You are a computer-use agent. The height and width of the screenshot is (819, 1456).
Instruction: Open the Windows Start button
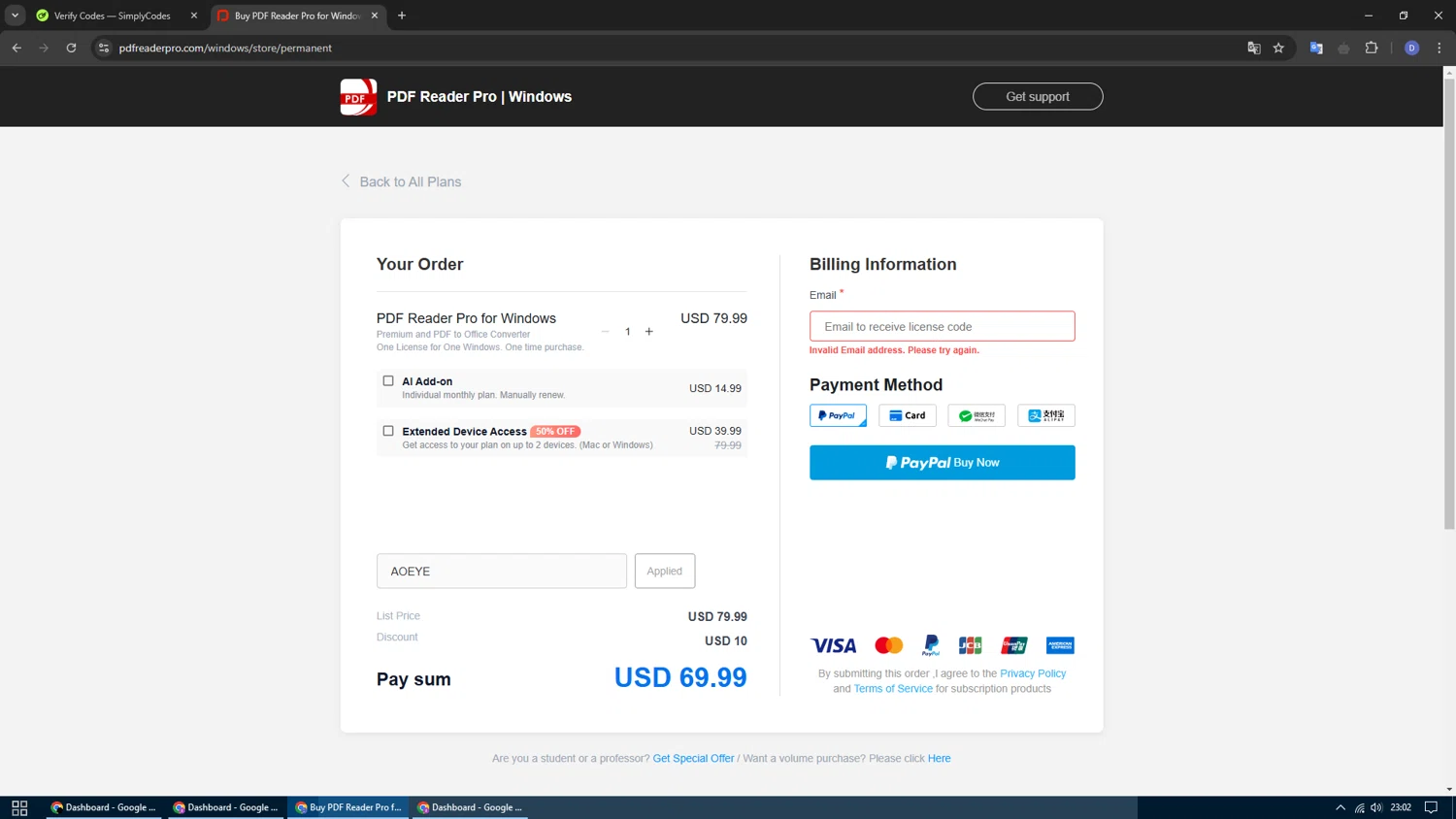tap(19, 807)
